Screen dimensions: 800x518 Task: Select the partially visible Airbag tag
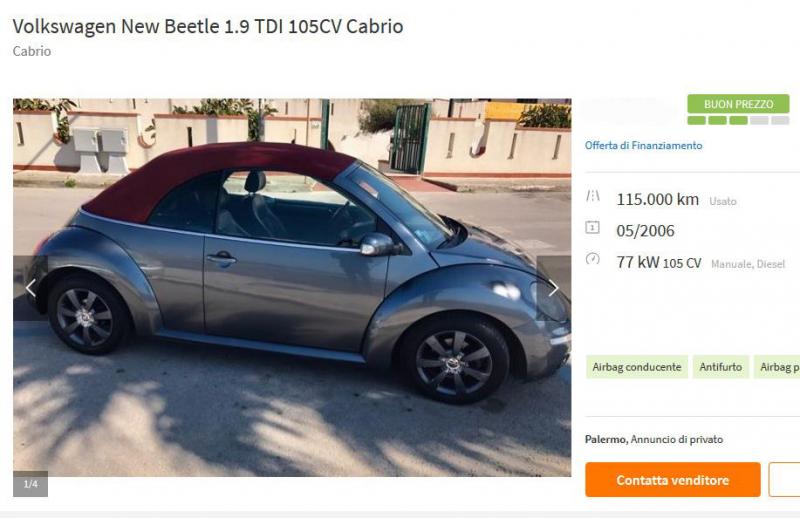[x=777, y=367]
